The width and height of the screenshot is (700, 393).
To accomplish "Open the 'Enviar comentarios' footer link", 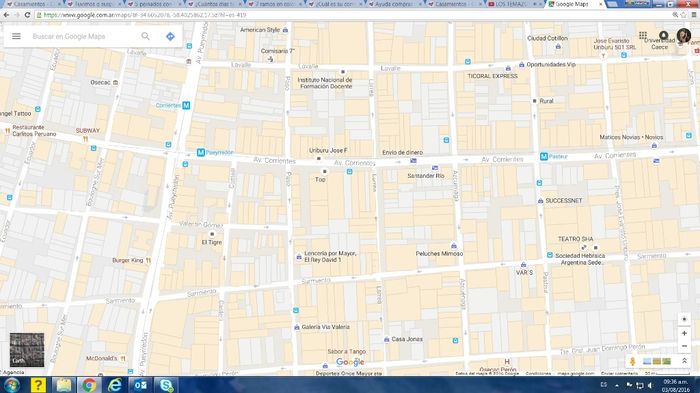I will 619,373.
